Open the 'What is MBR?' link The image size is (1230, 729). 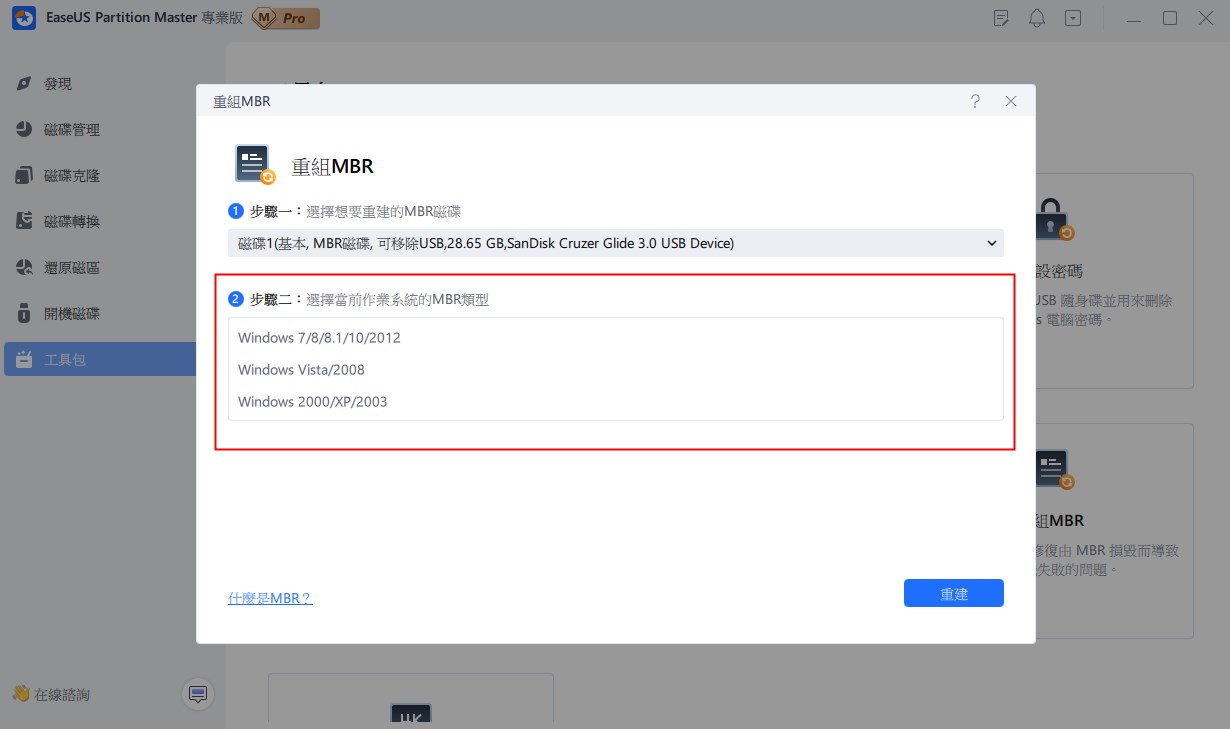tap(270, 598)
